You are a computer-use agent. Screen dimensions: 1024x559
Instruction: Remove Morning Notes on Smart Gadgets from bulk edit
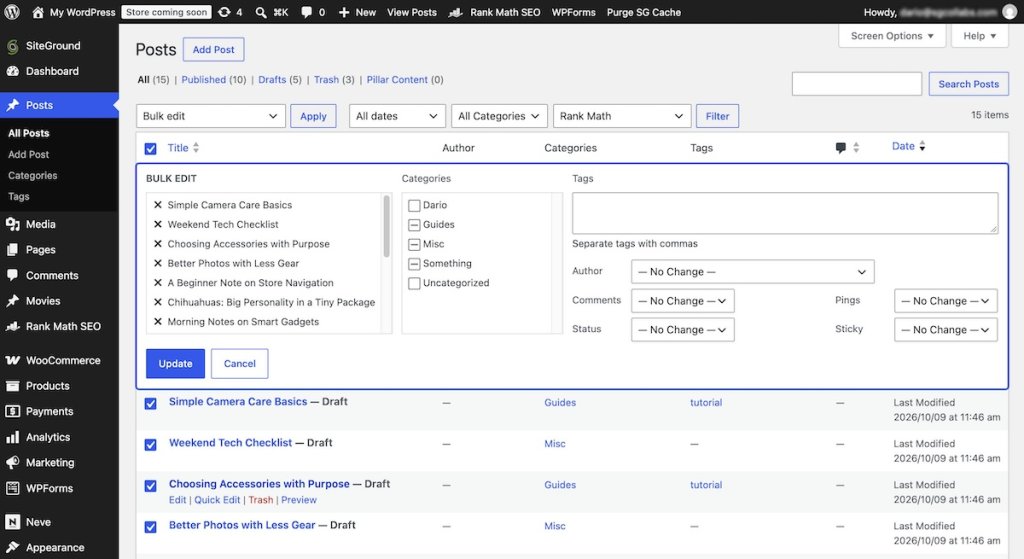(x=157, y=321)
